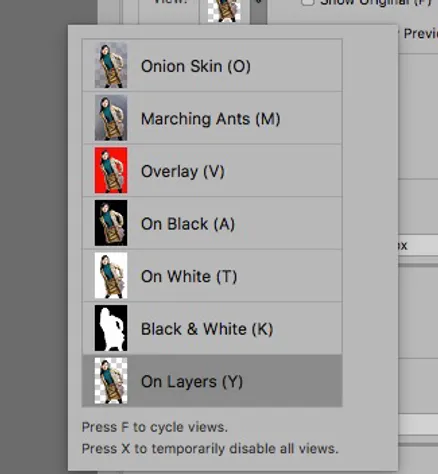
Task: Select On Layers (Y) view mode
Action: click(212, 381)
